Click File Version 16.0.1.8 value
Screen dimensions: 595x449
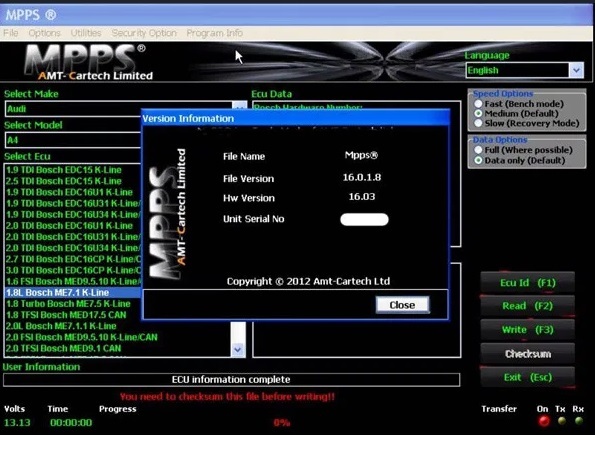pos(362,177)
